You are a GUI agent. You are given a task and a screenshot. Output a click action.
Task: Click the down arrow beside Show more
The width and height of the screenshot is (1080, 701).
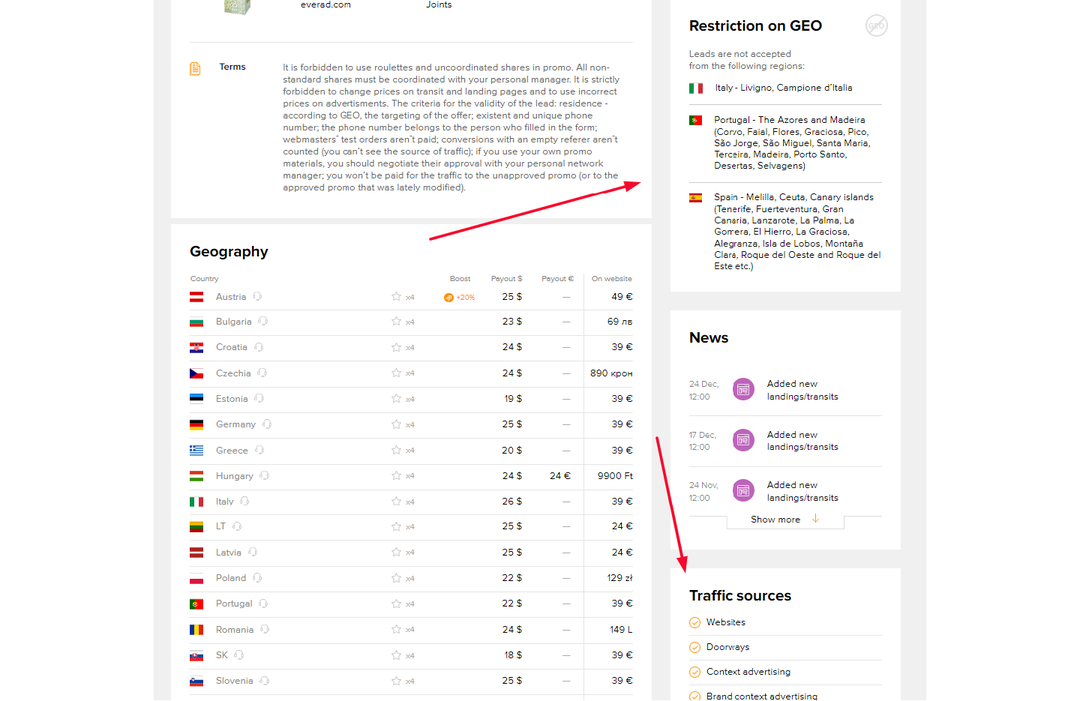(816, 519)
